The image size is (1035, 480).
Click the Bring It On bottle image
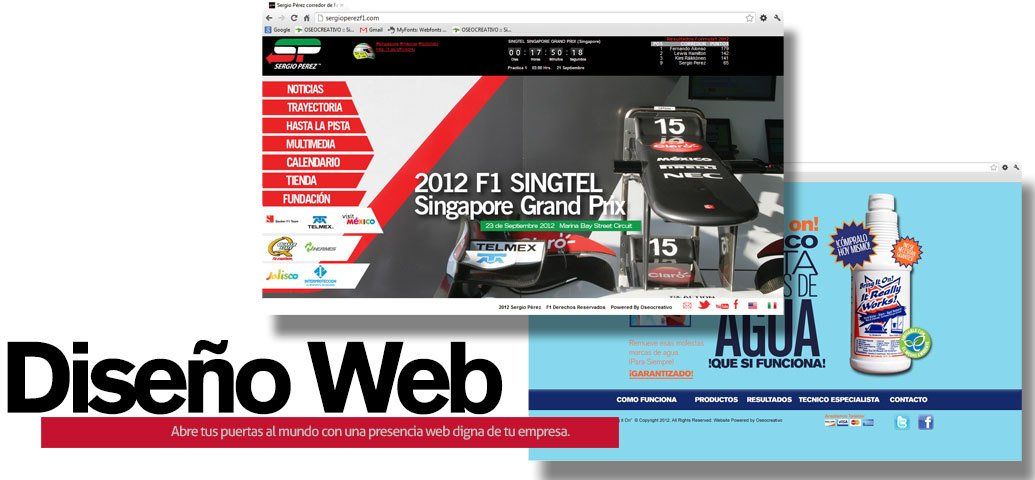click(x=882, y=284)
